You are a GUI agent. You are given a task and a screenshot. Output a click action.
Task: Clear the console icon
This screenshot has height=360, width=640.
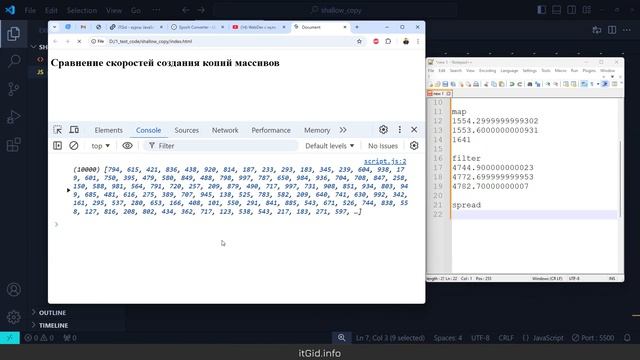tap(73, 145)
